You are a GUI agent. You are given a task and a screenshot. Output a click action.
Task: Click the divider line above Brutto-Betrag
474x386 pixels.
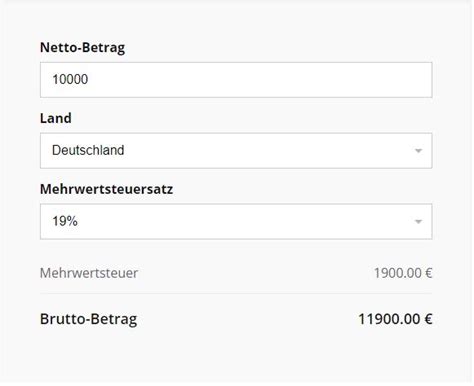tap(236, 294)
